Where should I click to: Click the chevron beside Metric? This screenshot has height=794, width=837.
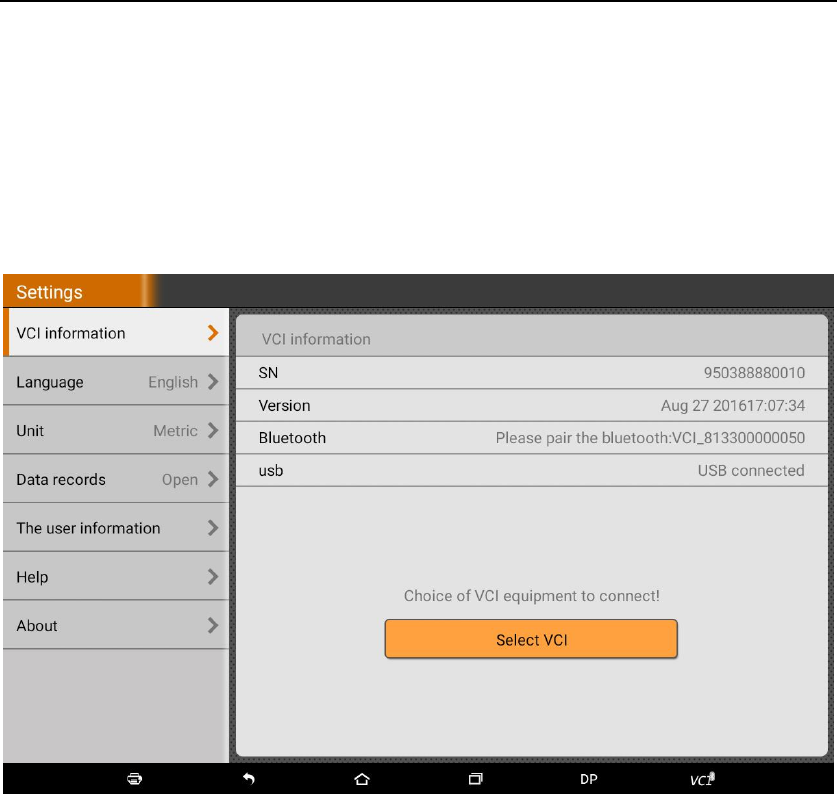[213, 430]
